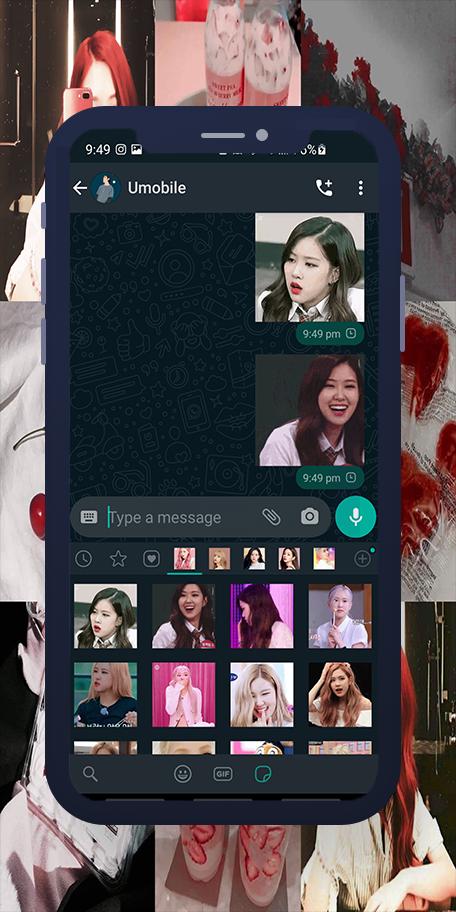The height and width of the screenshot is (912, 456).
Task: Open favorite stickers star tab
Action: [x=118, y=559]
